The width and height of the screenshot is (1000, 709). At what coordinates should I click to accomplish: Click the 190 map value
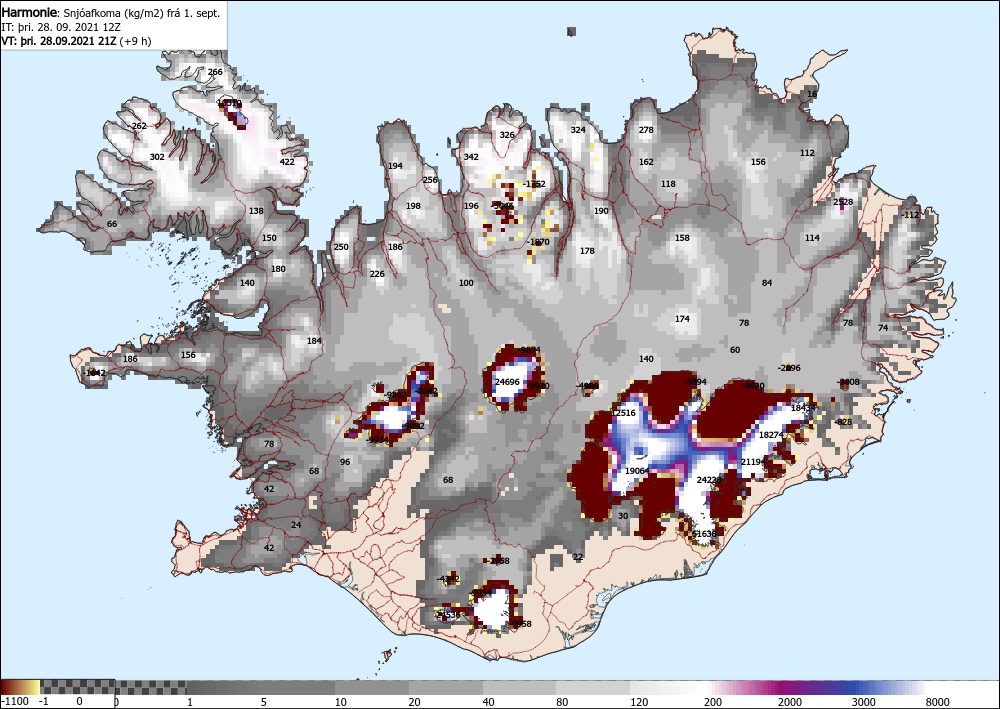pos(601,211)
